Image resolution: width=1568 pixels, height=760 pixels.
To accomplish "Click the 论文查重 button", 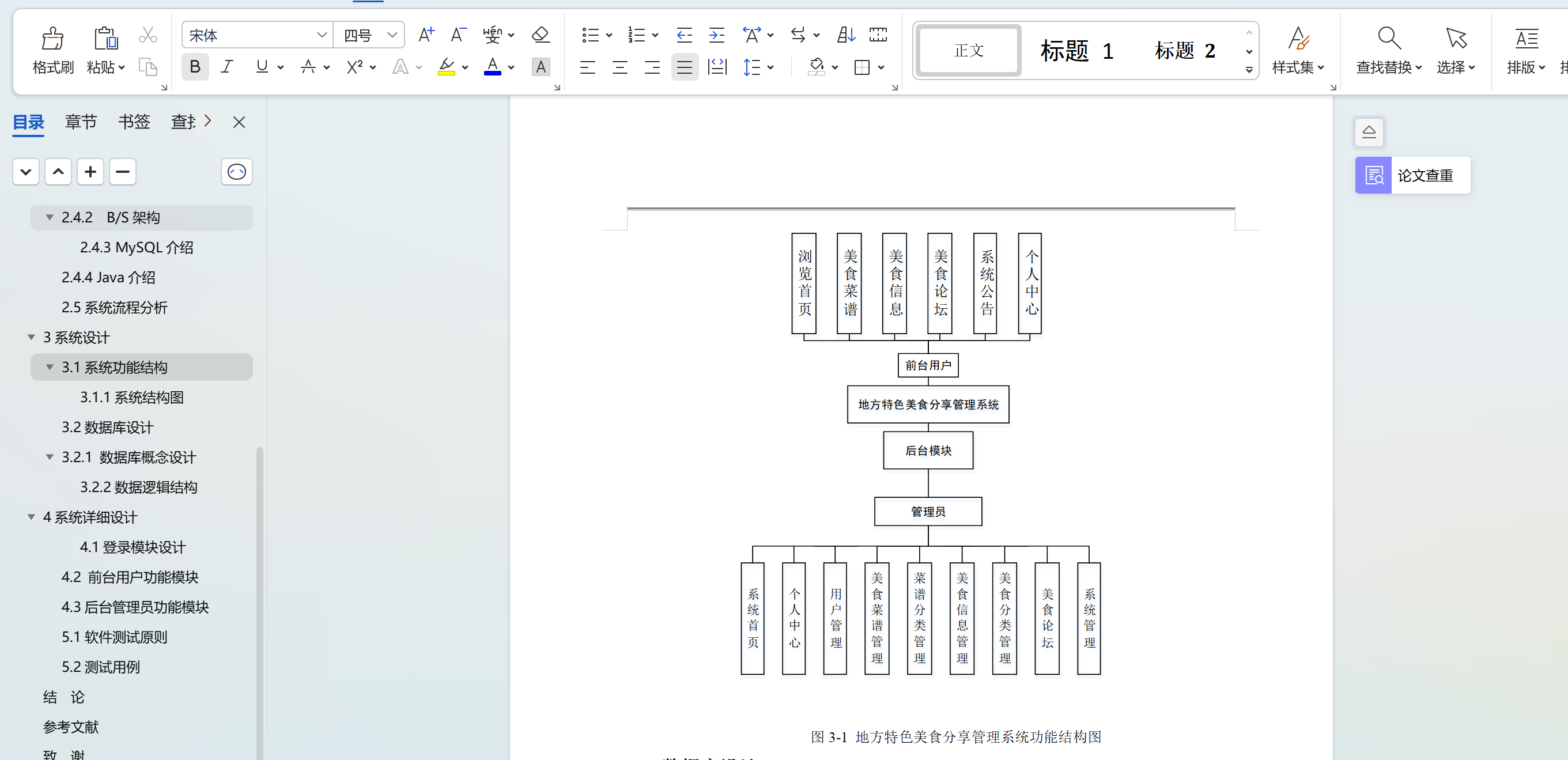I will 1412,176.
